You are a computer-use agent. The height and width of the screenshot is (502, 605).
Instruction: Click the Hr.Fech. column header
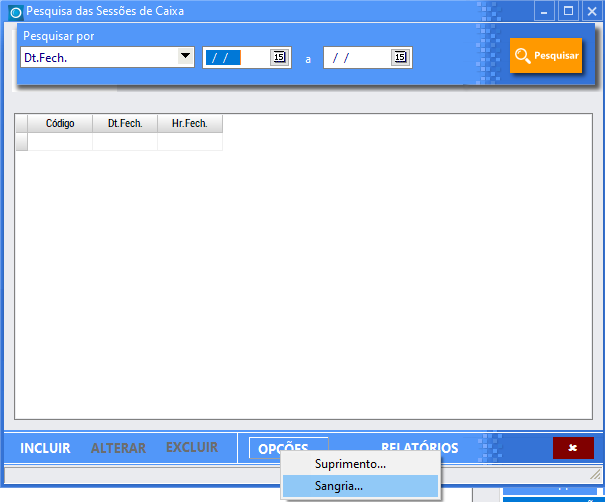(x=190, y=124)
